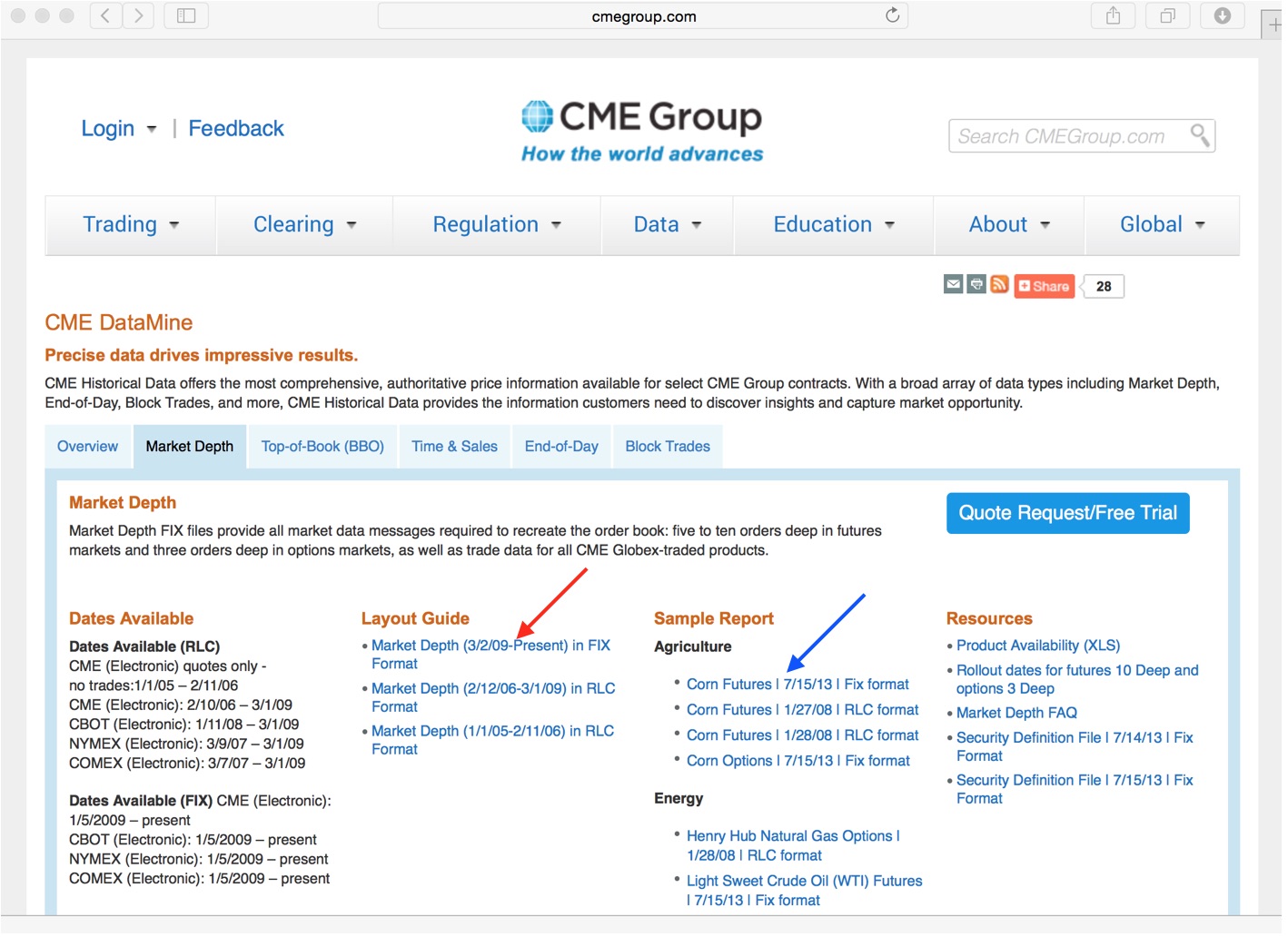Email this page via envelope icon

click(x=953, y=285)
